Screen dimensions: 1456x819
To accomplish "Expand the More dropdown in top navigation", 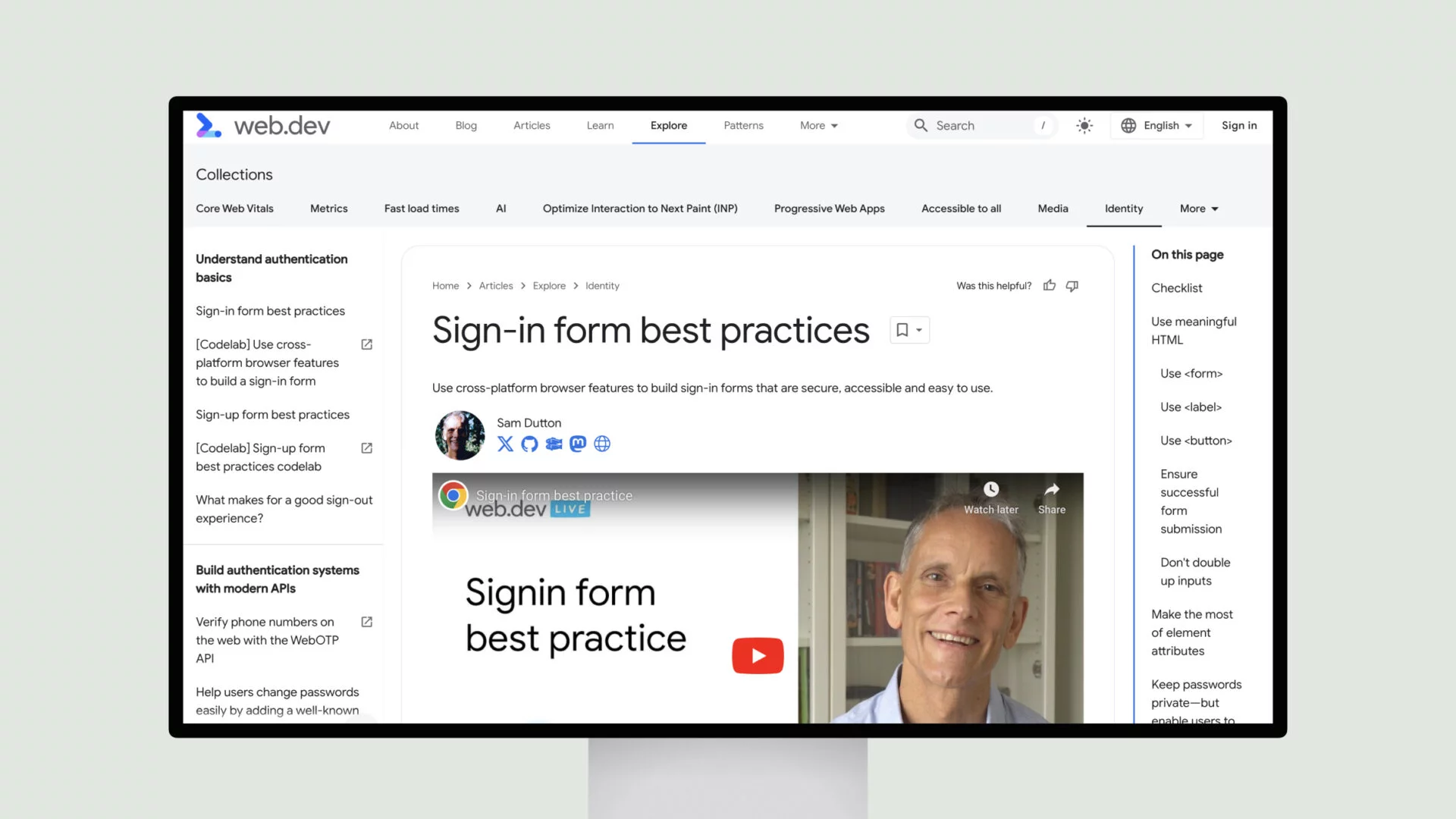I will (x=819, y=125).
